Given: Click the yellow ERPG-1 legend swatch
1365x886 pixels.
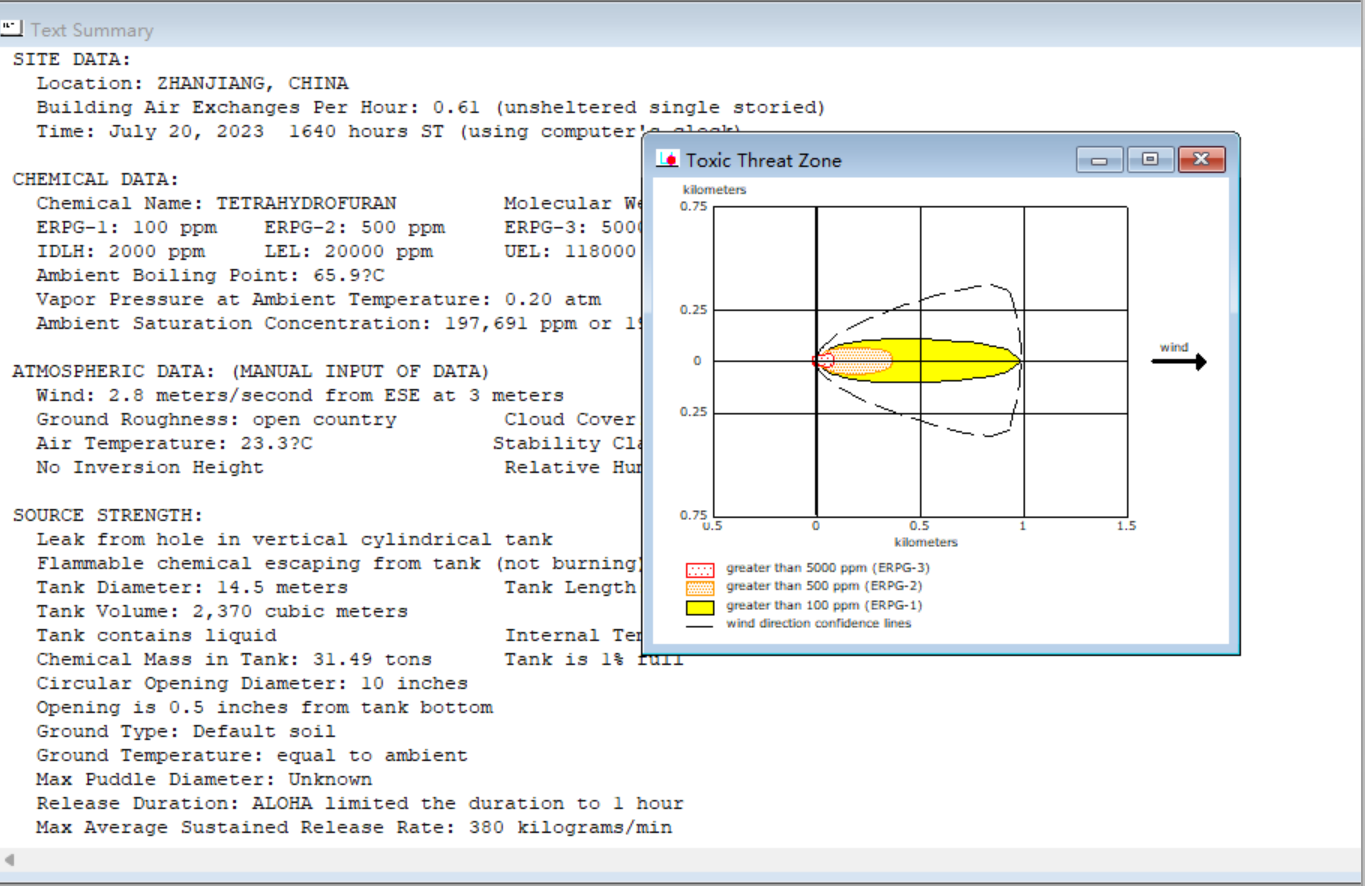Looking at the screenshot, I should coord(700,607).
